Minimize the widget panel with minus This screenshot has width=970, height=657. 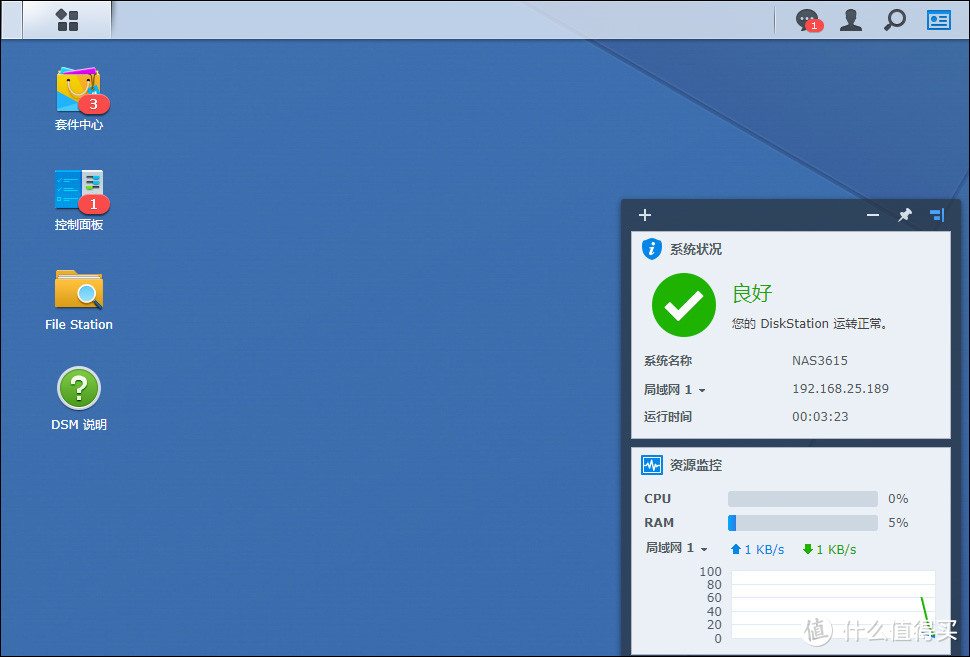873,215
